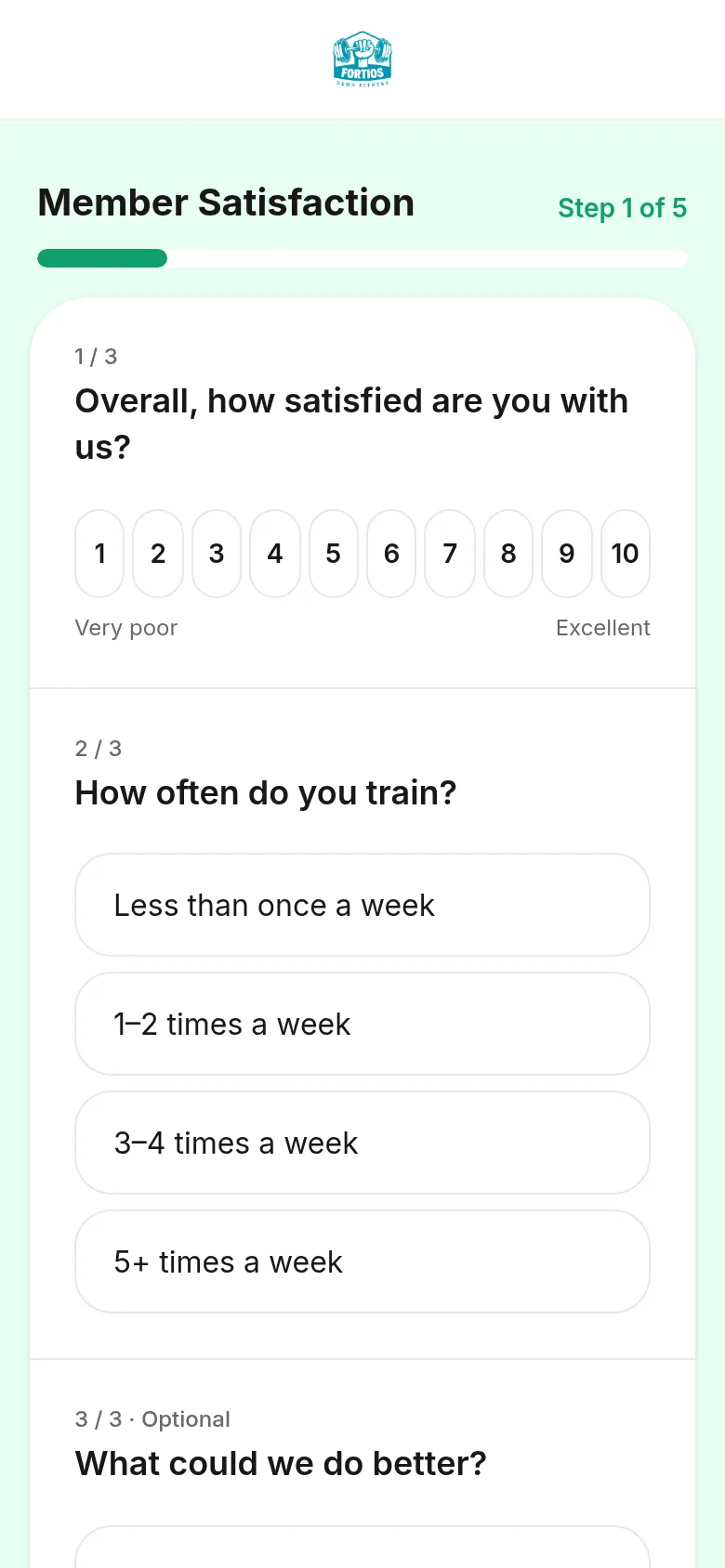
Task: Select satisfaction rating 9
Action: [x=567, y=554]
